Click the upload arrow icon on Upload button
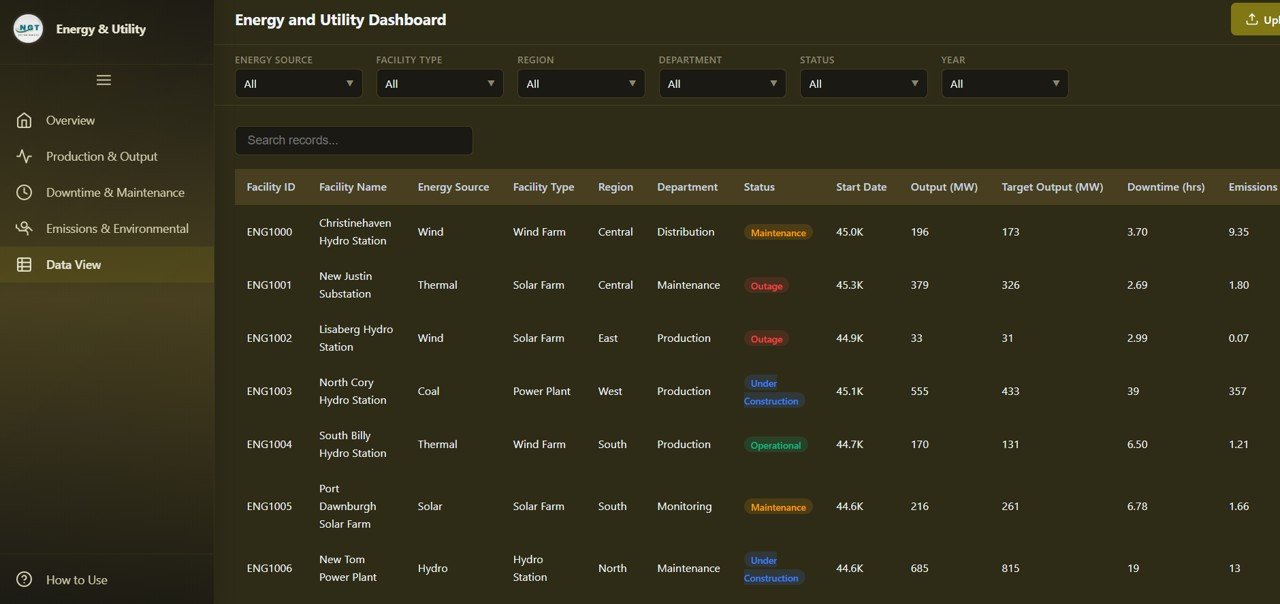The image size is (1280, 604). click(1249, 18)
